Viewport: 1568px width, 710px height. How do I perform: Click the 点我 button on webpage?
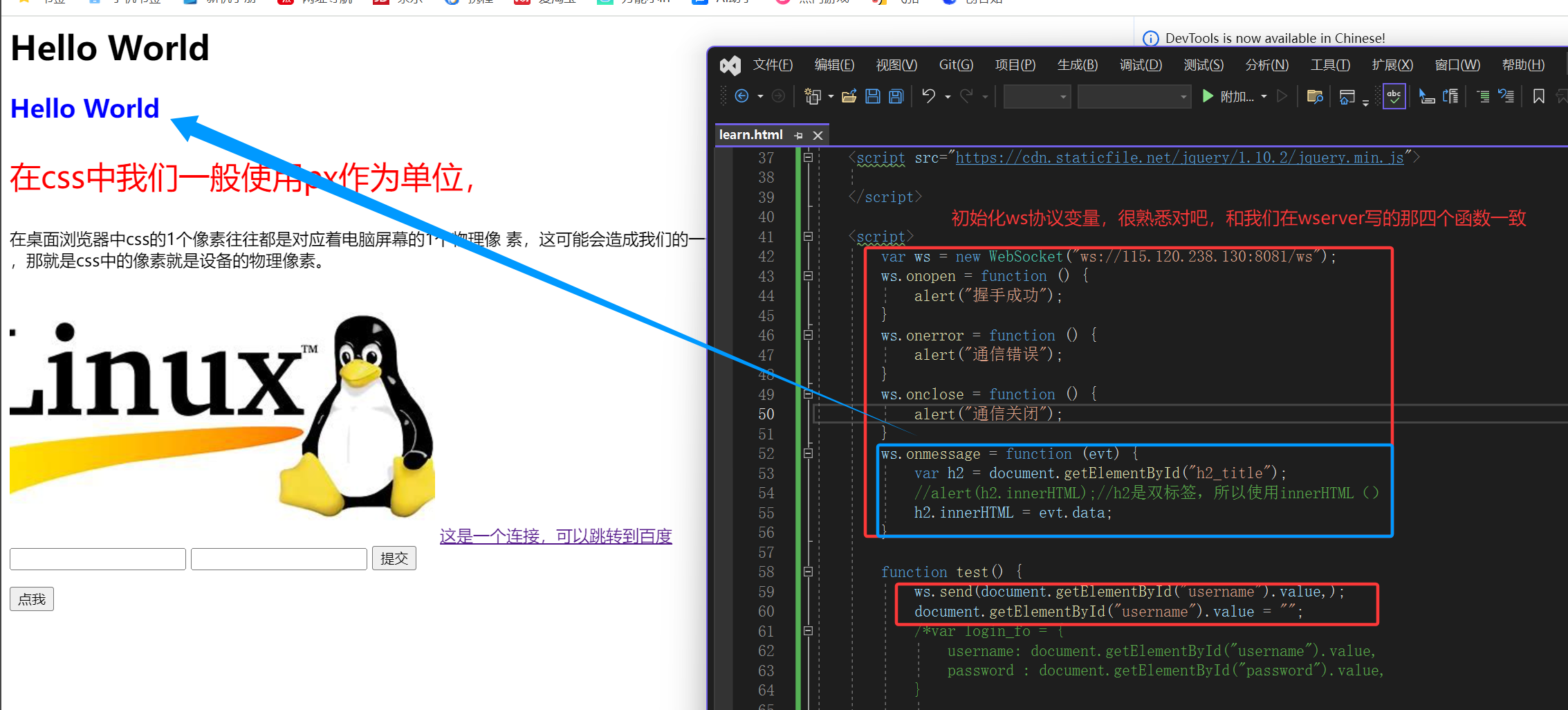pos(32,599)
